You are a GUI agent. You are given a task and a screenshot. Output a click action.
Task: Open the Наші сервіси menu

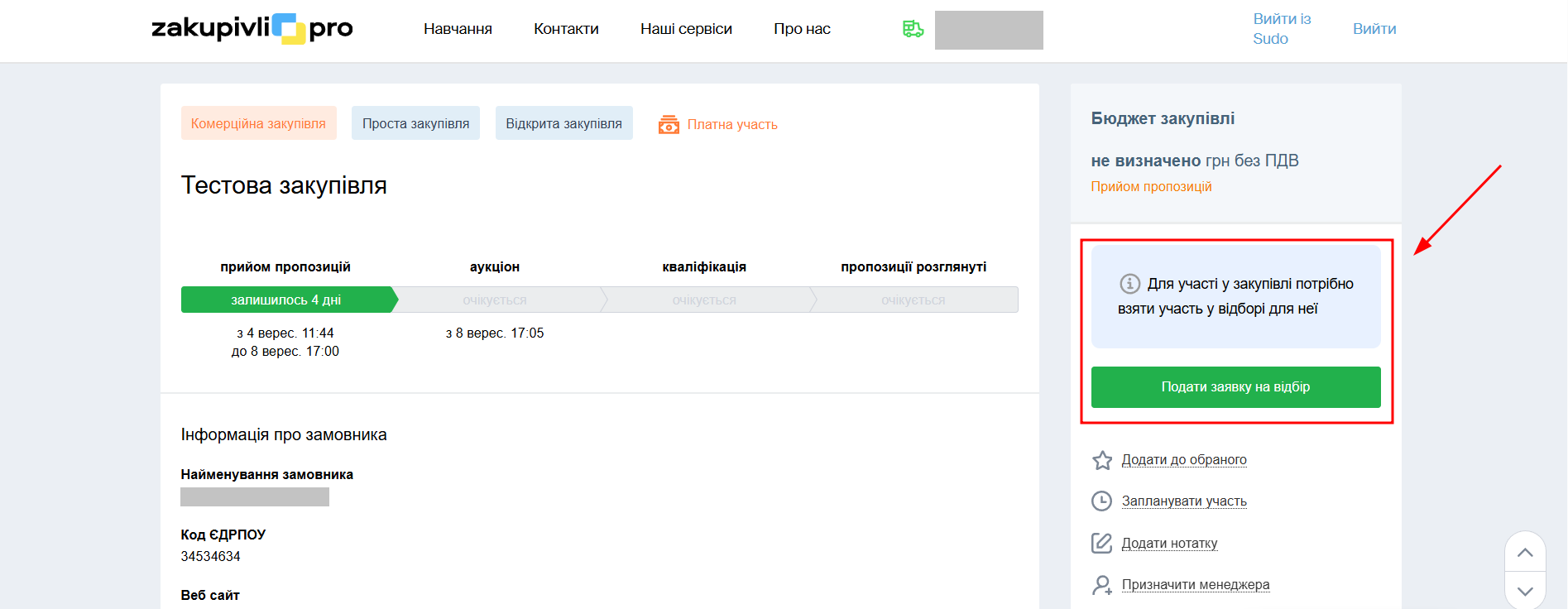tap(686, 29)
